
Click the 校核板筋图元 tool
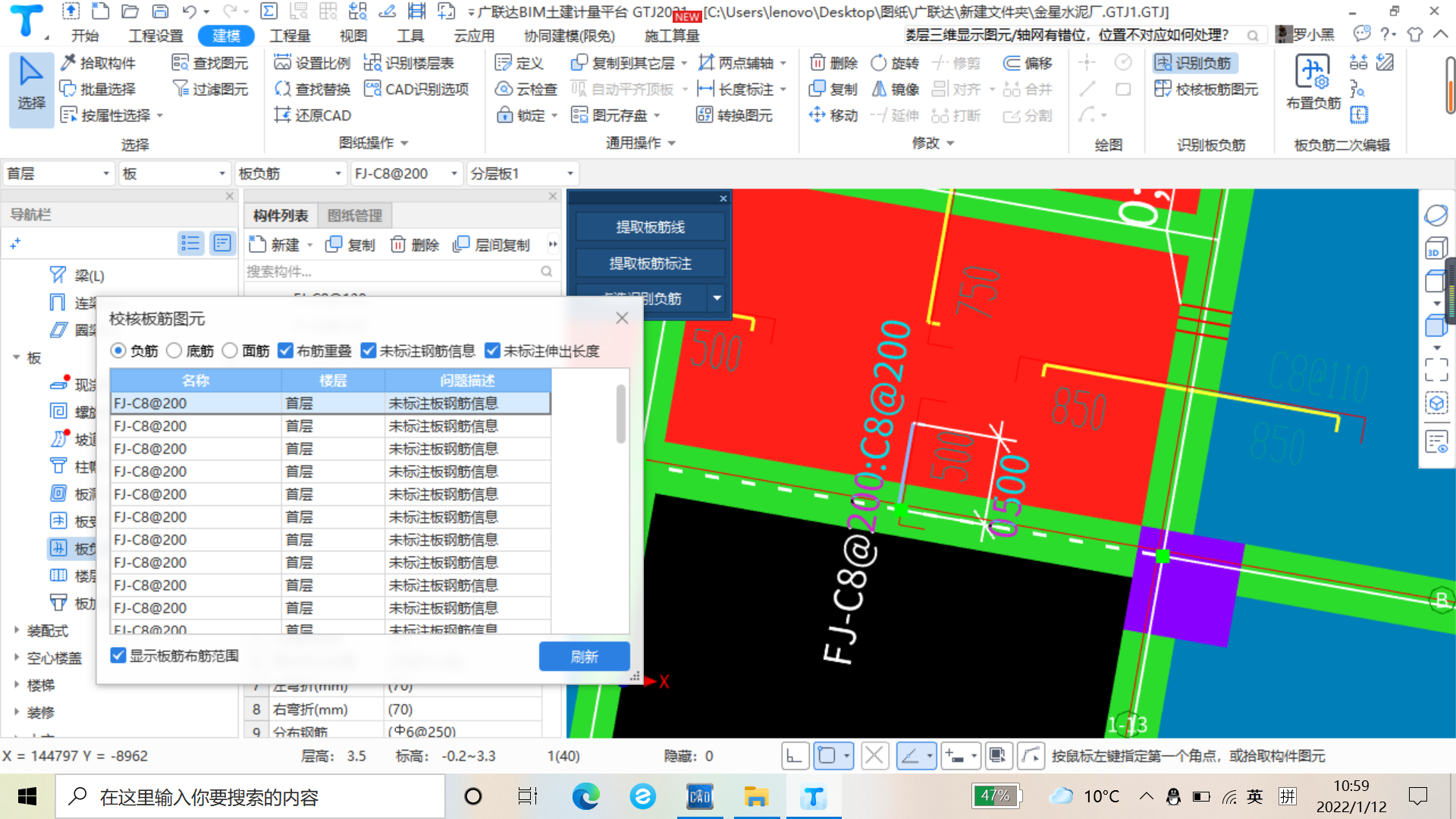(x=1206, y=89)
